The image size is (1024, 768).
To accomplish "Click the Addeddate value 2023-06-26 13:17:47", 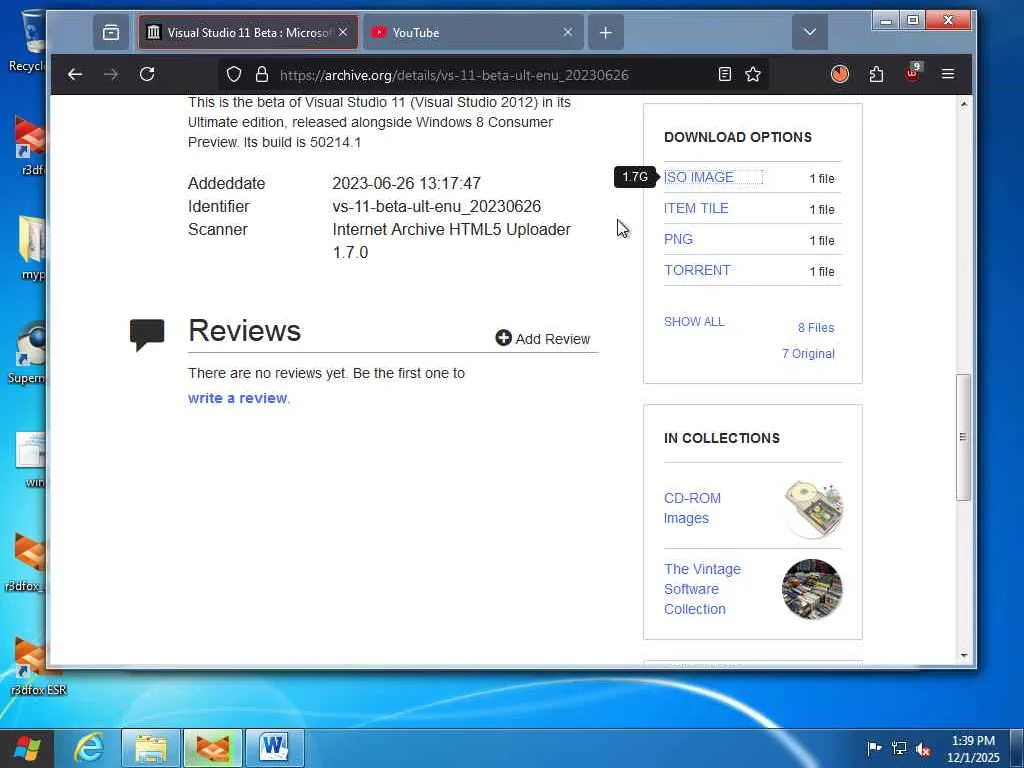I will click(406, 184).
